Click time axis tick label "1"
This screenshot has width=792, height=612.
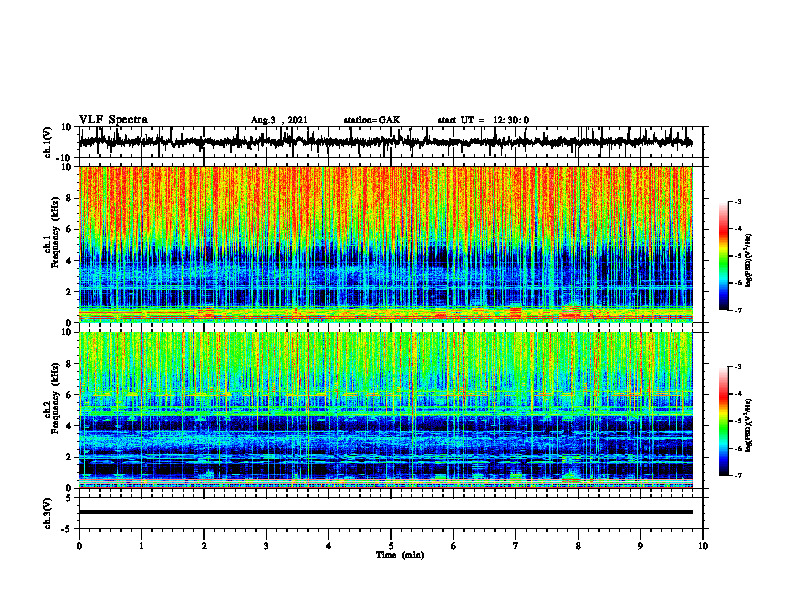pos(141,546)
